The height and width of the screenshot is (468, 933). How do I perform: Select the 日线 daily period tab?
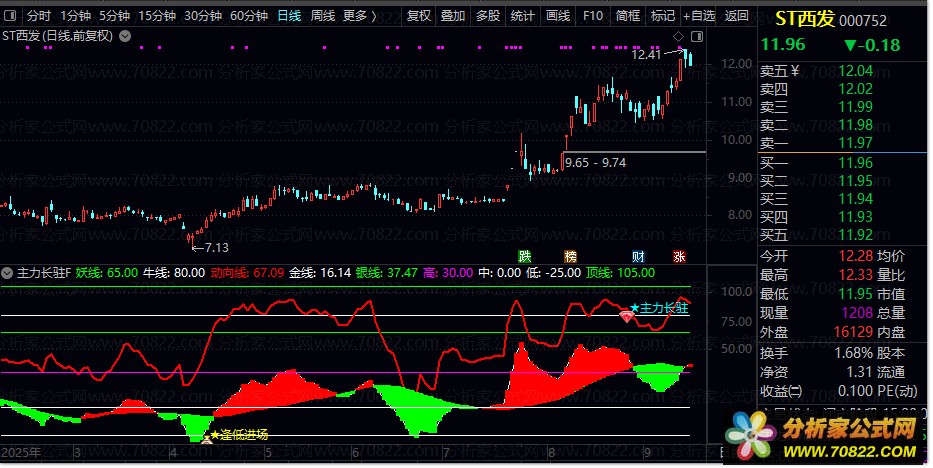289,16
